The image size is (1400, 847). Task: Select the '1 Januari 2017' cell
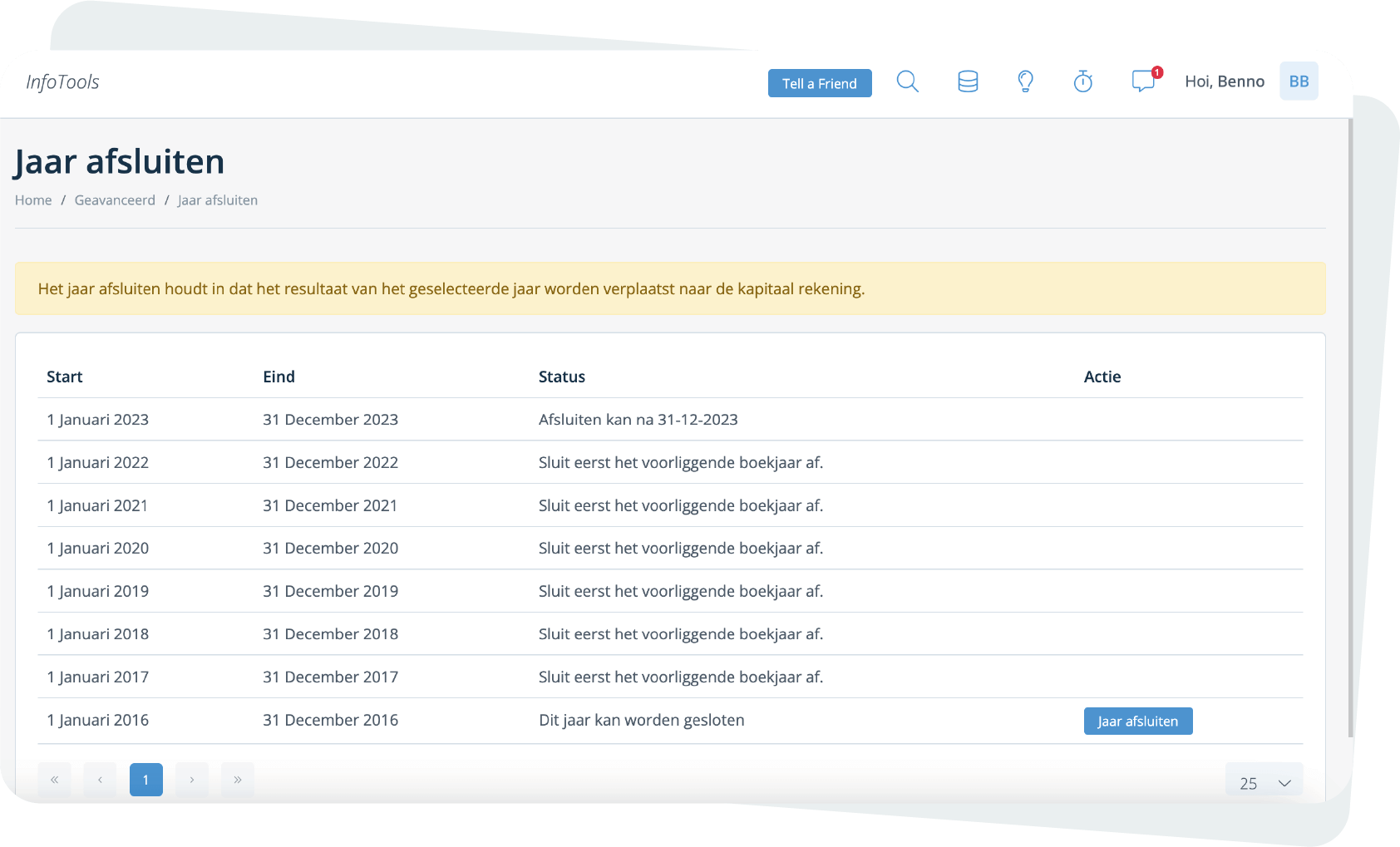pyautogui.click(x=98, y=677)
